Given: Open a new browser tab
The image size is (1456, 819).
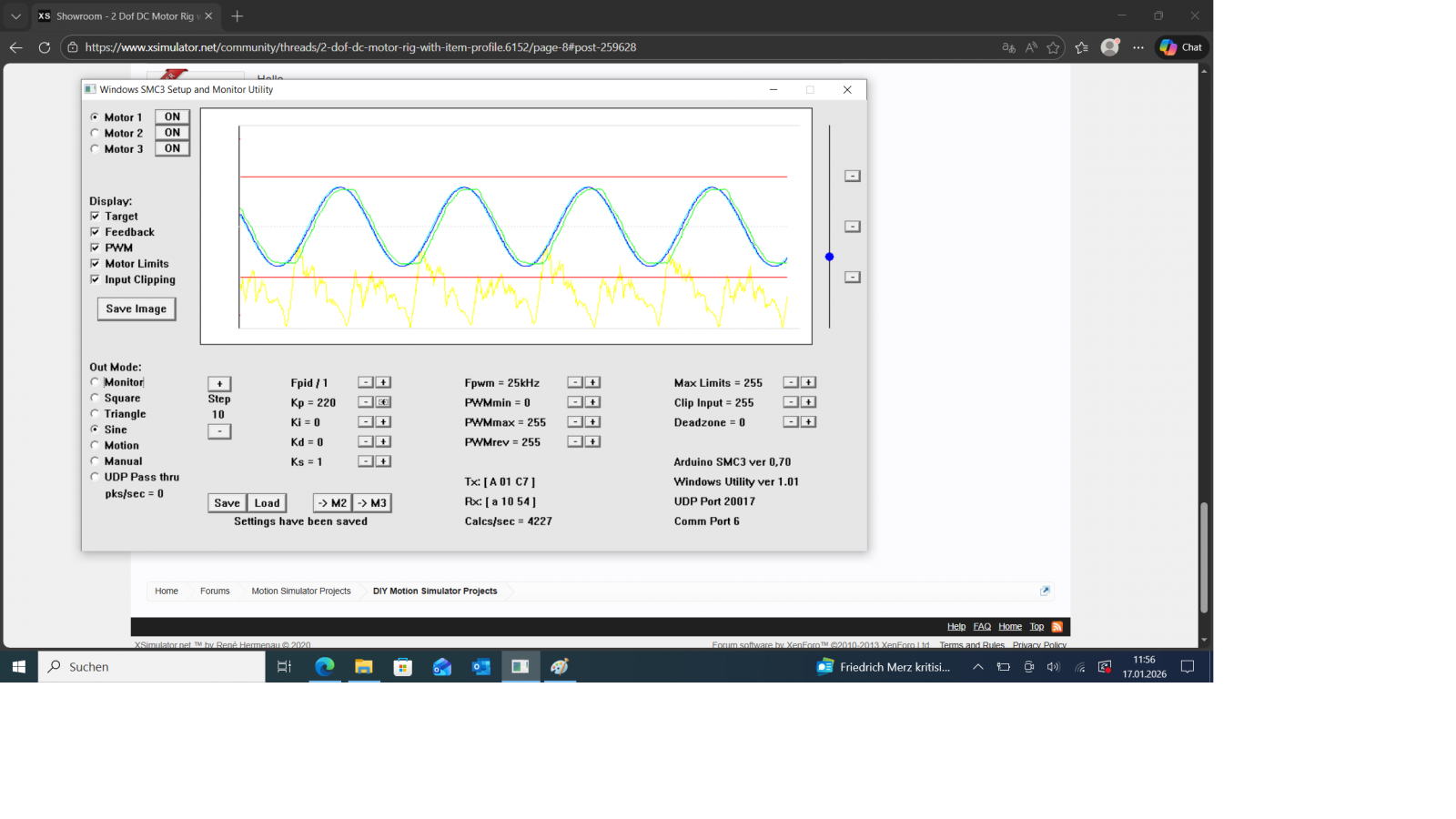Looking at the screenshot, I should click(238, 15).
